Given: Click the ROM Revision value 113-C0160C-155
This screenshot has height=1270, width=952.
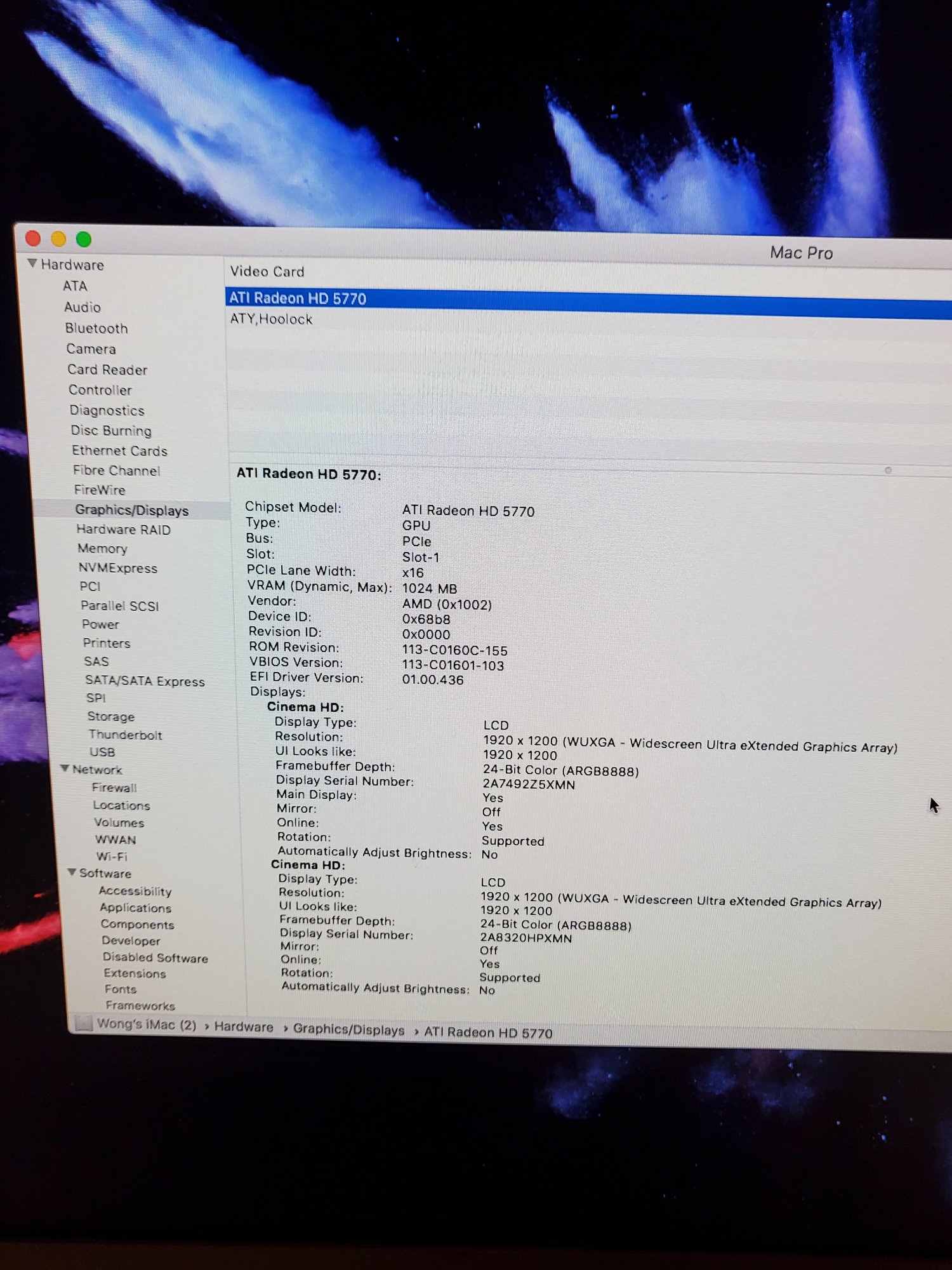Looking at the screenshot, I should [454, 650].
